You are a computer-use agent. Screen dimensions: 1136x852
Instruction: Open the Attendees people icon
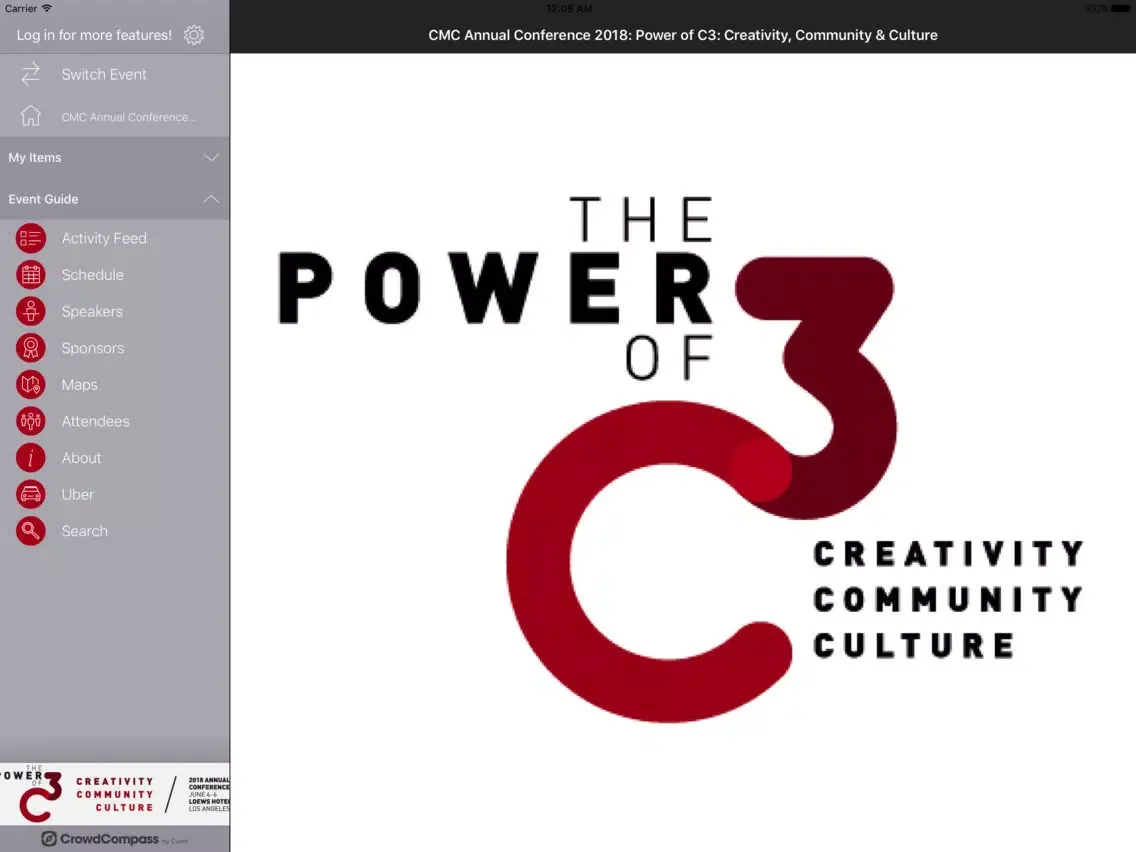(30, 421)
